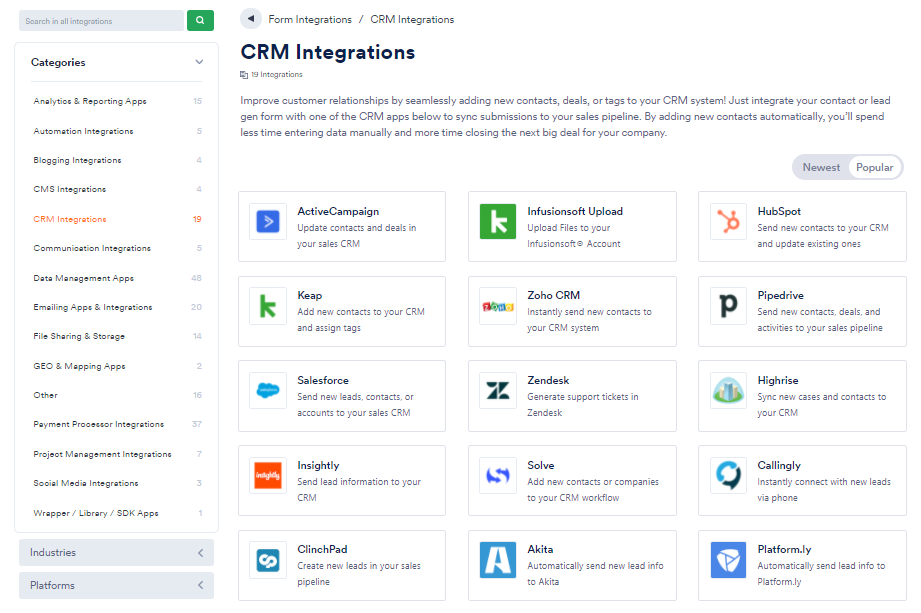Click the Infusionsoft Upload green k logo
921x613 pixels.
(x=498, y=221)
